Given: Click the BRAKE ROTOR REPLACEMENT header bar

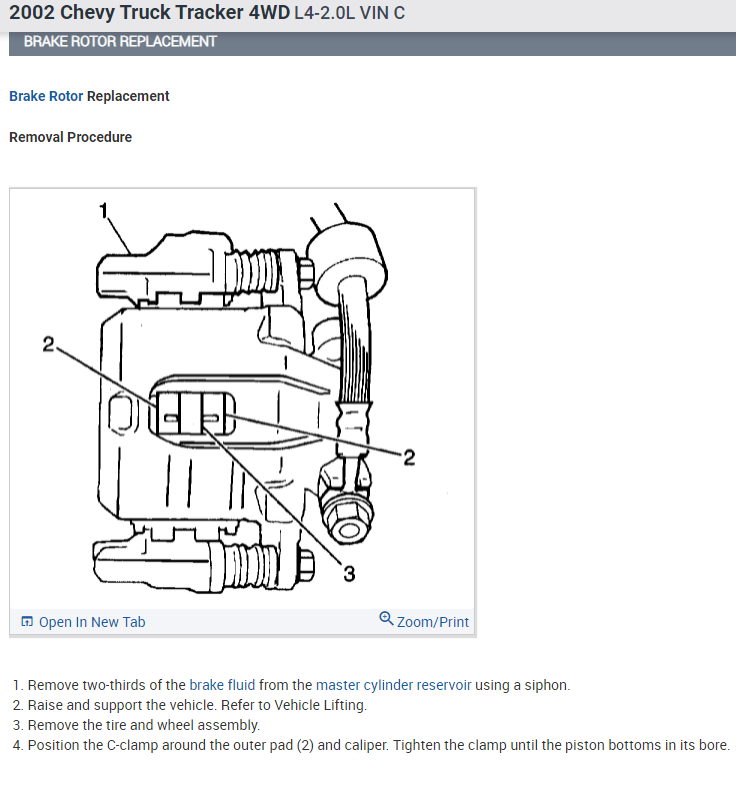Looking at the screenshot, I should [x=372, y=42].
